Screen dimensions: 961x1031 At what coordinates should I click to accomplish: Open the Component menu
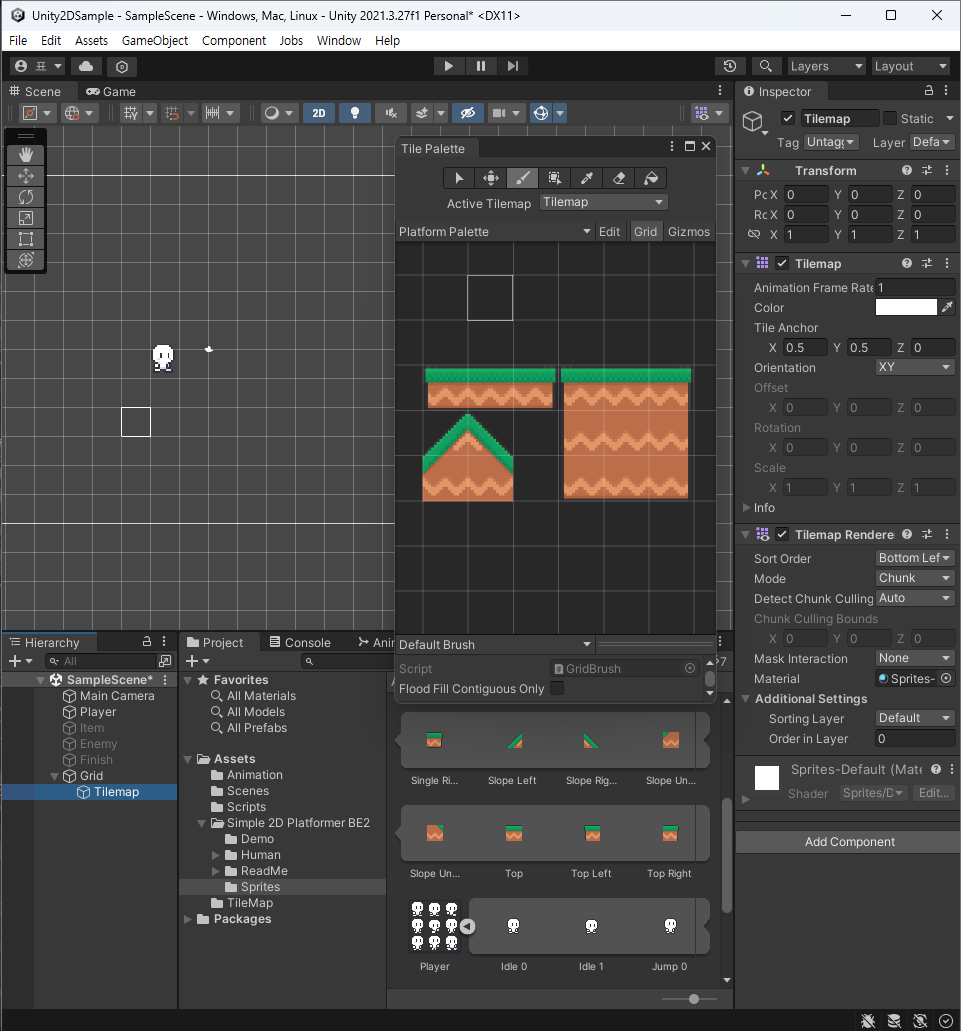[234, 41]
